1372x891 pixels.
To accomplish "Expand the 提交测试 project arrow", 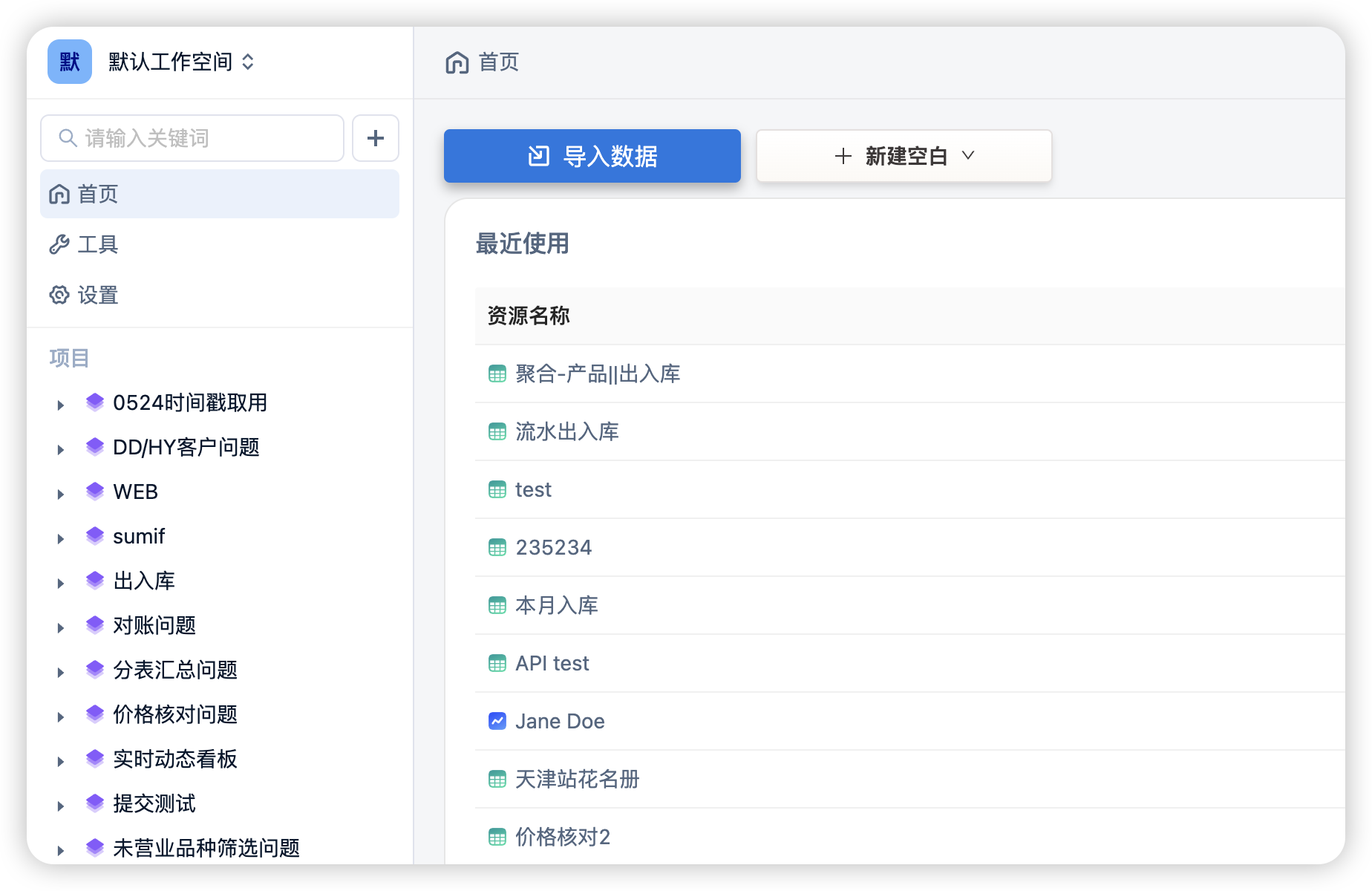I will (x=61, y=806).
